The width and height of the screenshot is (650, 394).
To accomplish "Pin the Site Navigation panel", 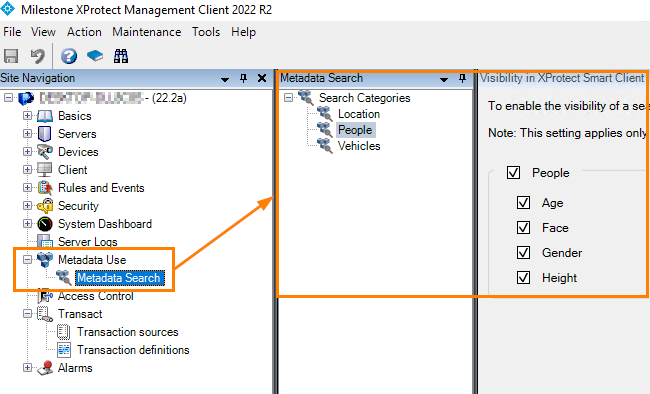I will pyautogui.click(x=243, y=78).
